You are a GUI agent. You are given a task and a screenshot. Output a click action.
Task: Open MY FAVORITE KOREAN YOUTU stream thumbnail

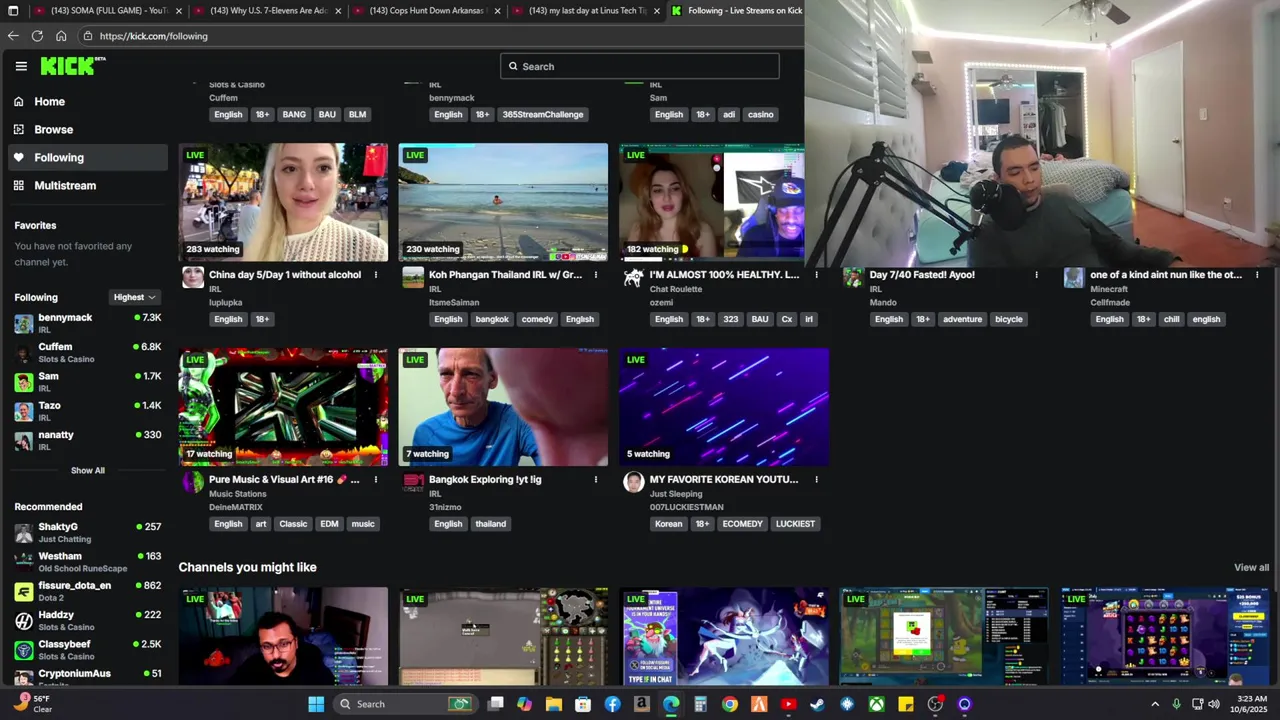pyautogui.click(x=724, y=407)
